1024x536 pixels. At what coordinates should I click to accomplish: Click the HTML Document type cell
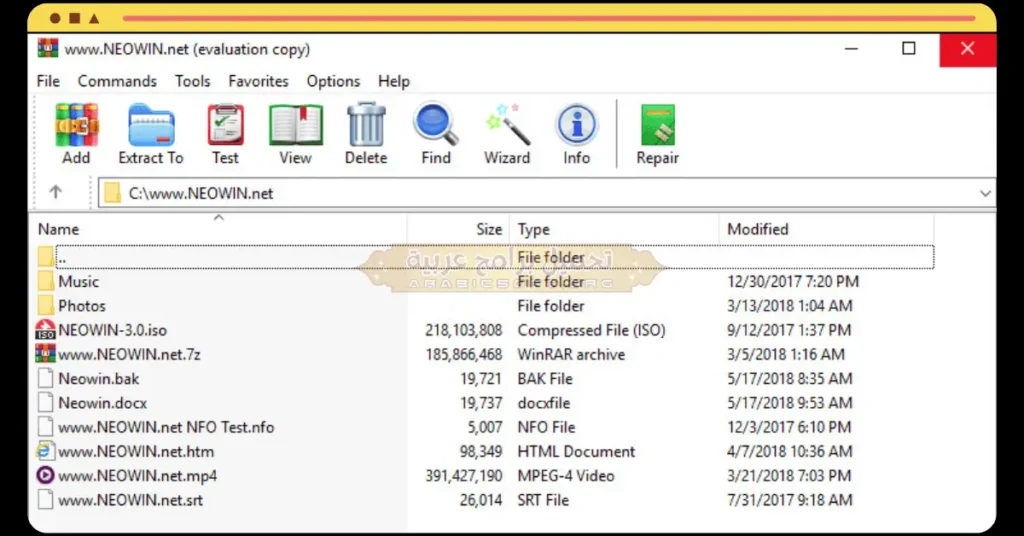coord(576,451)
